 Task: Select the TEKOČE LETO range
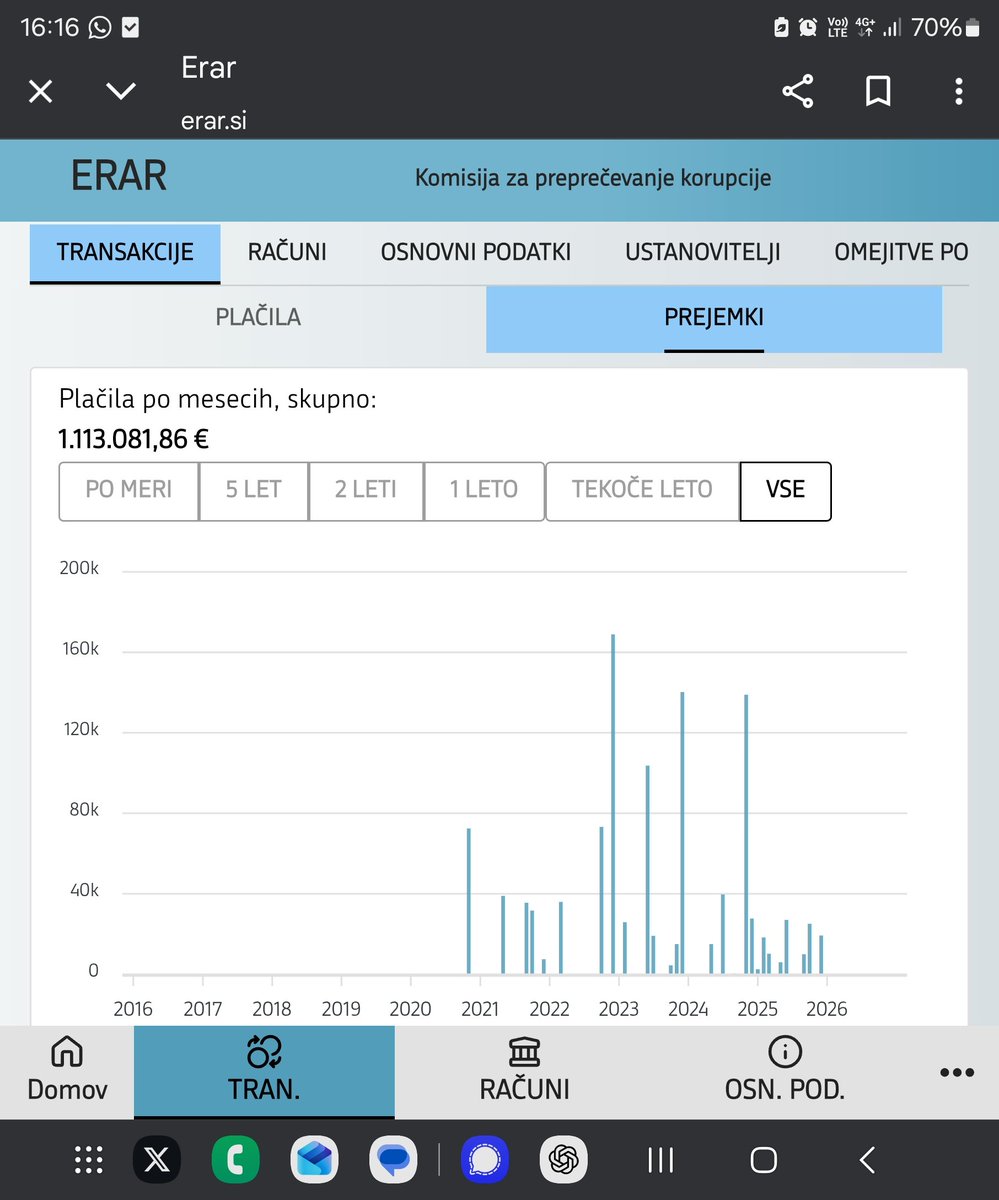click(642, 490)
